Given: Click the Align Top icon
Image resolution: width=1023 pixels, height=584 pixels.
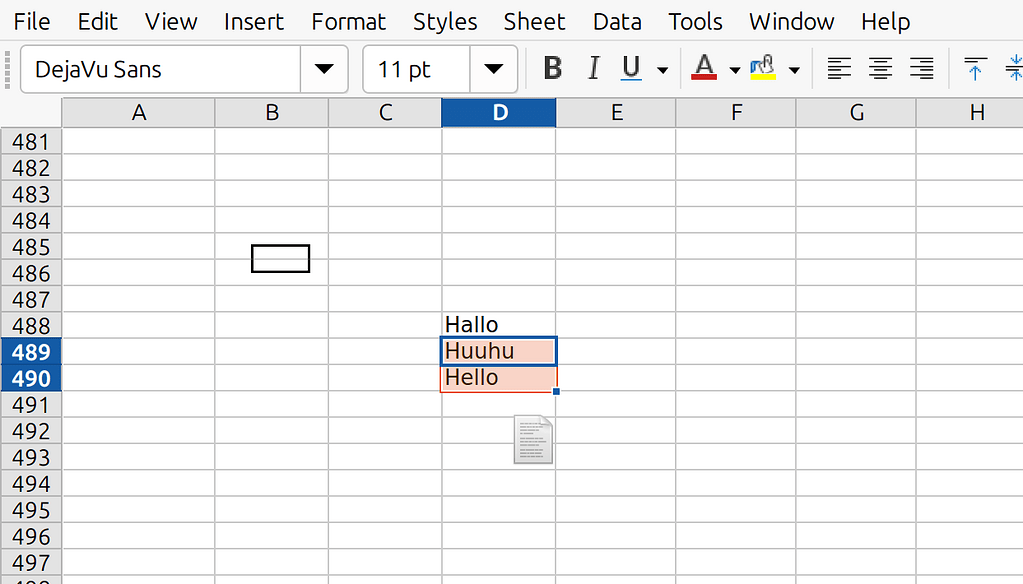Looking at the screenshot, I should [x=975, y=68].
